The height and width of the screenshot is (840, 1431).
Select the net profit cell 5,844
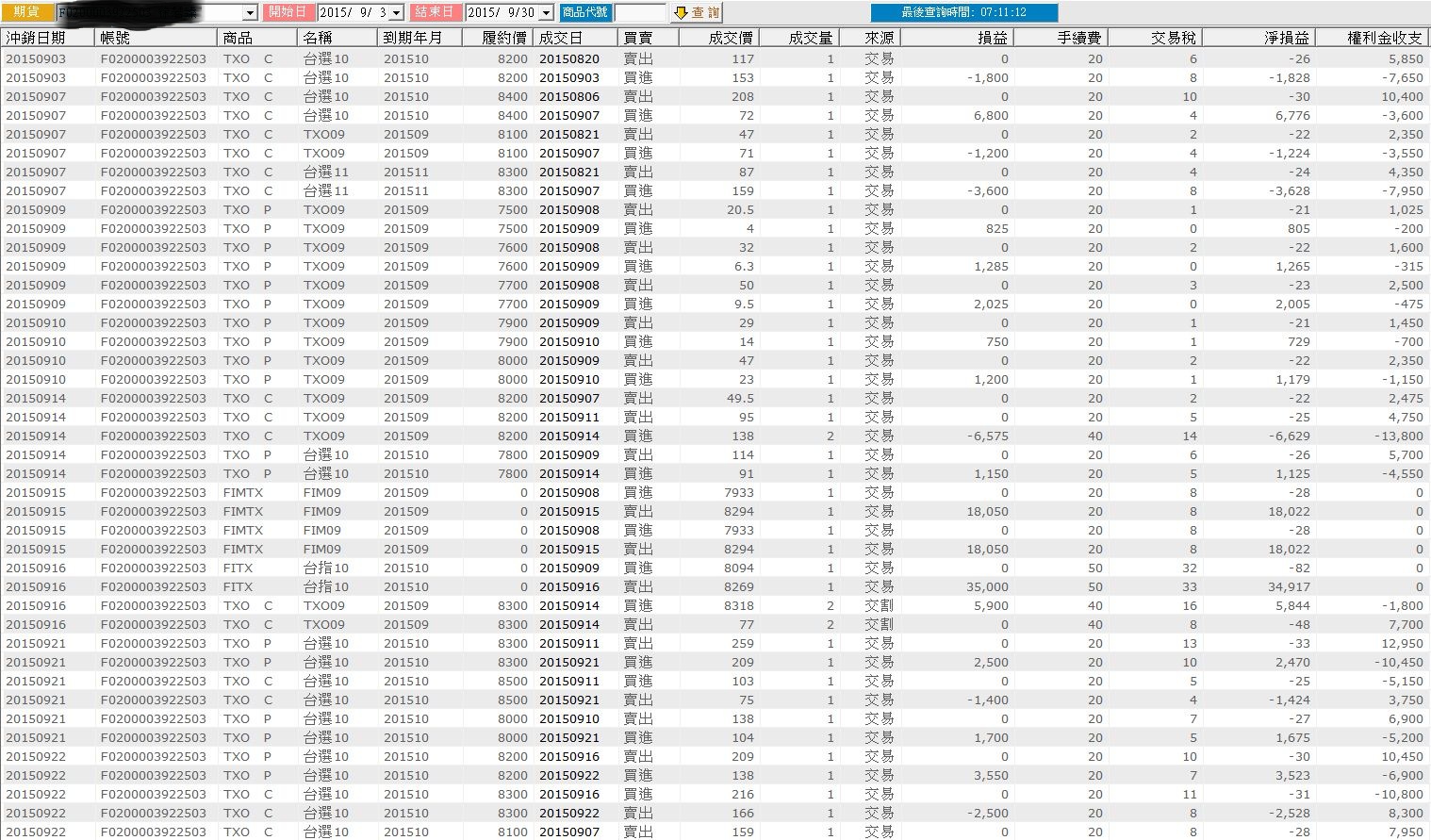1292,605
